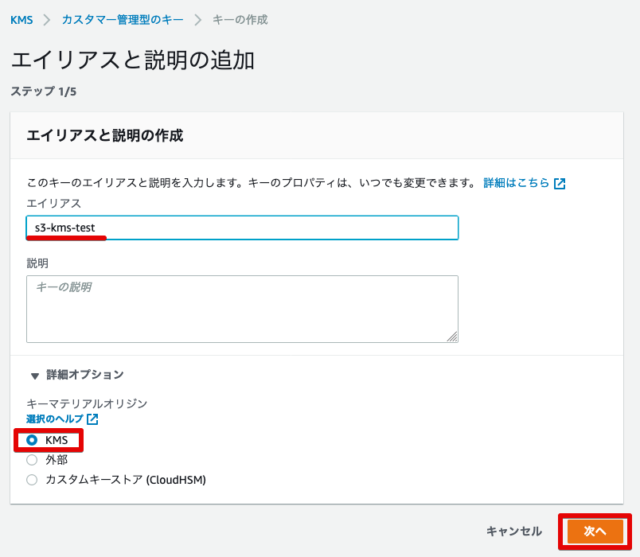Select the 外部 radio option
This screenshot has width=640, height=557.
pyautogui.click(x=32, y=460)
